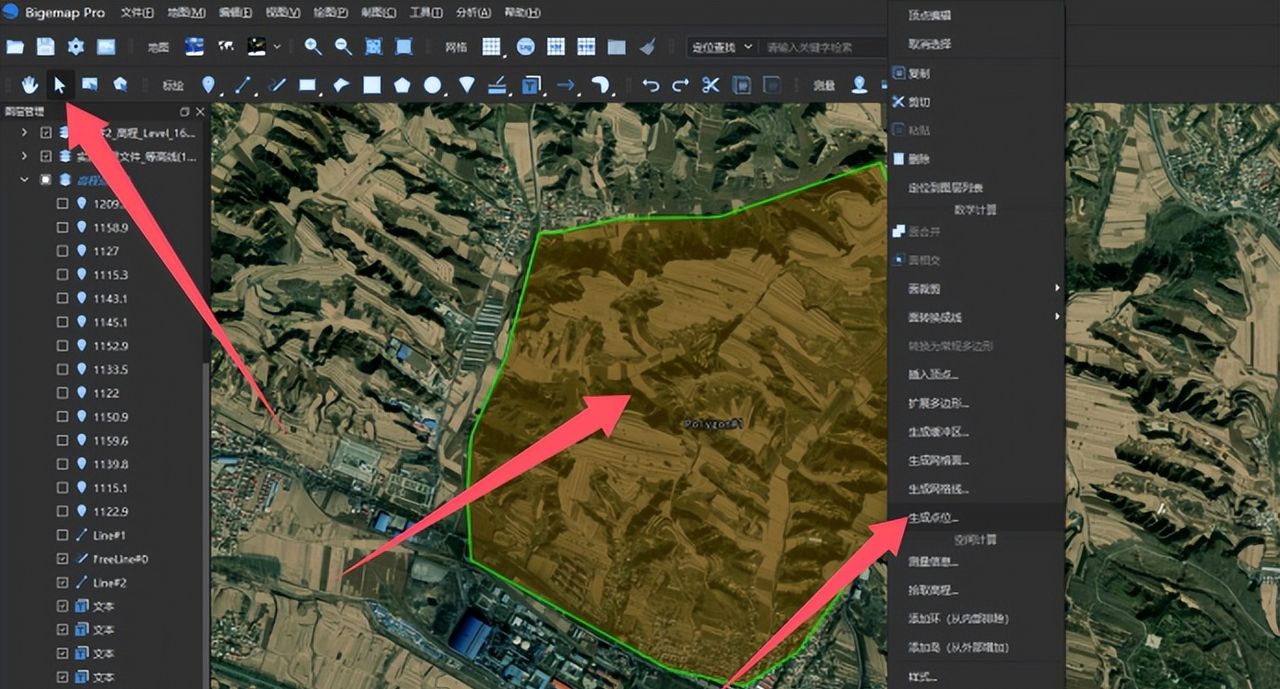The width and height of the screenshot is (1280, 689).
Task: Open the 文件(F) menu
Action: [x=137, y=13]
